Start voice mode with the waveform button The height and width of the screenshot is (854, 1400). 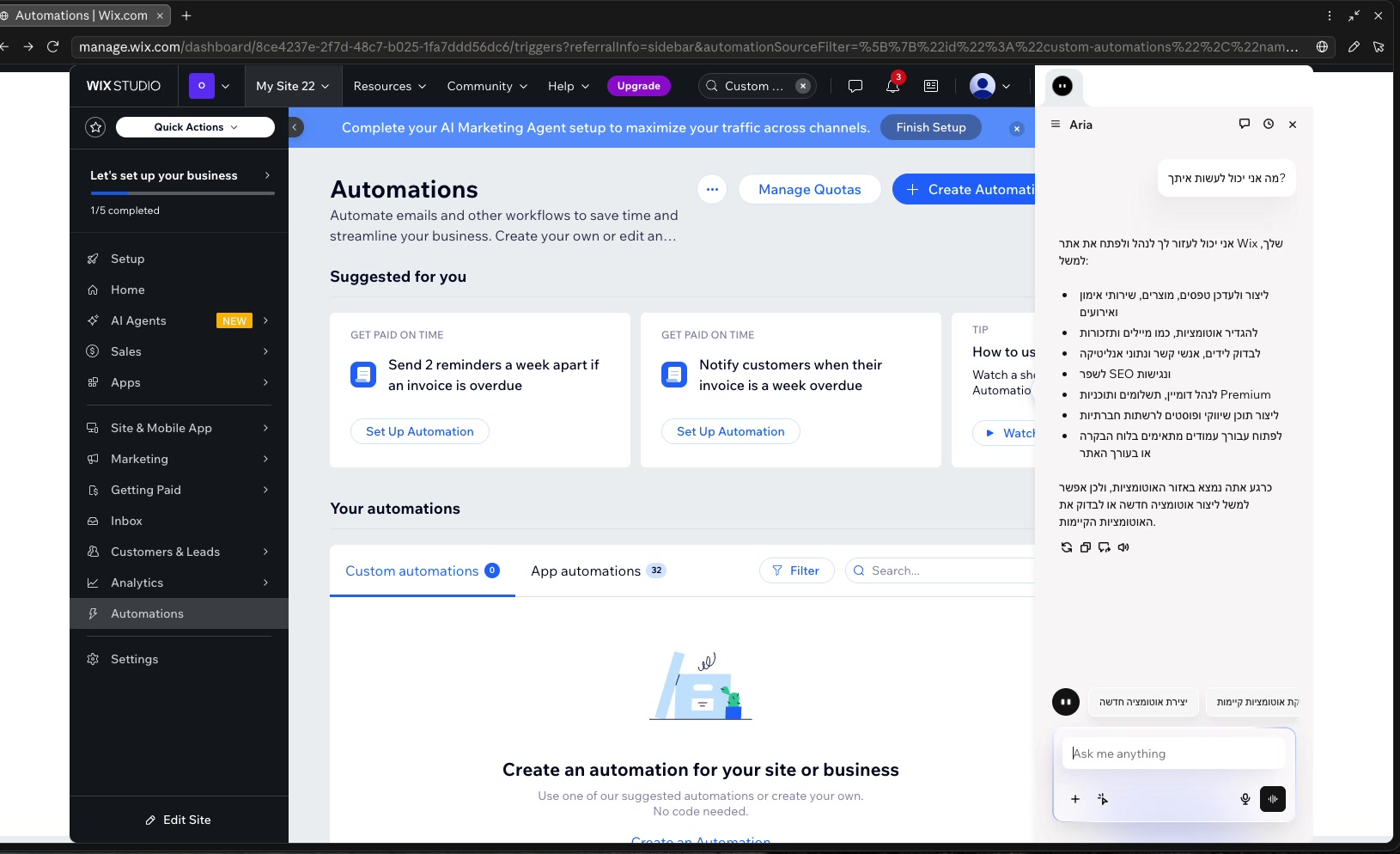click(x=1273, y=799)
